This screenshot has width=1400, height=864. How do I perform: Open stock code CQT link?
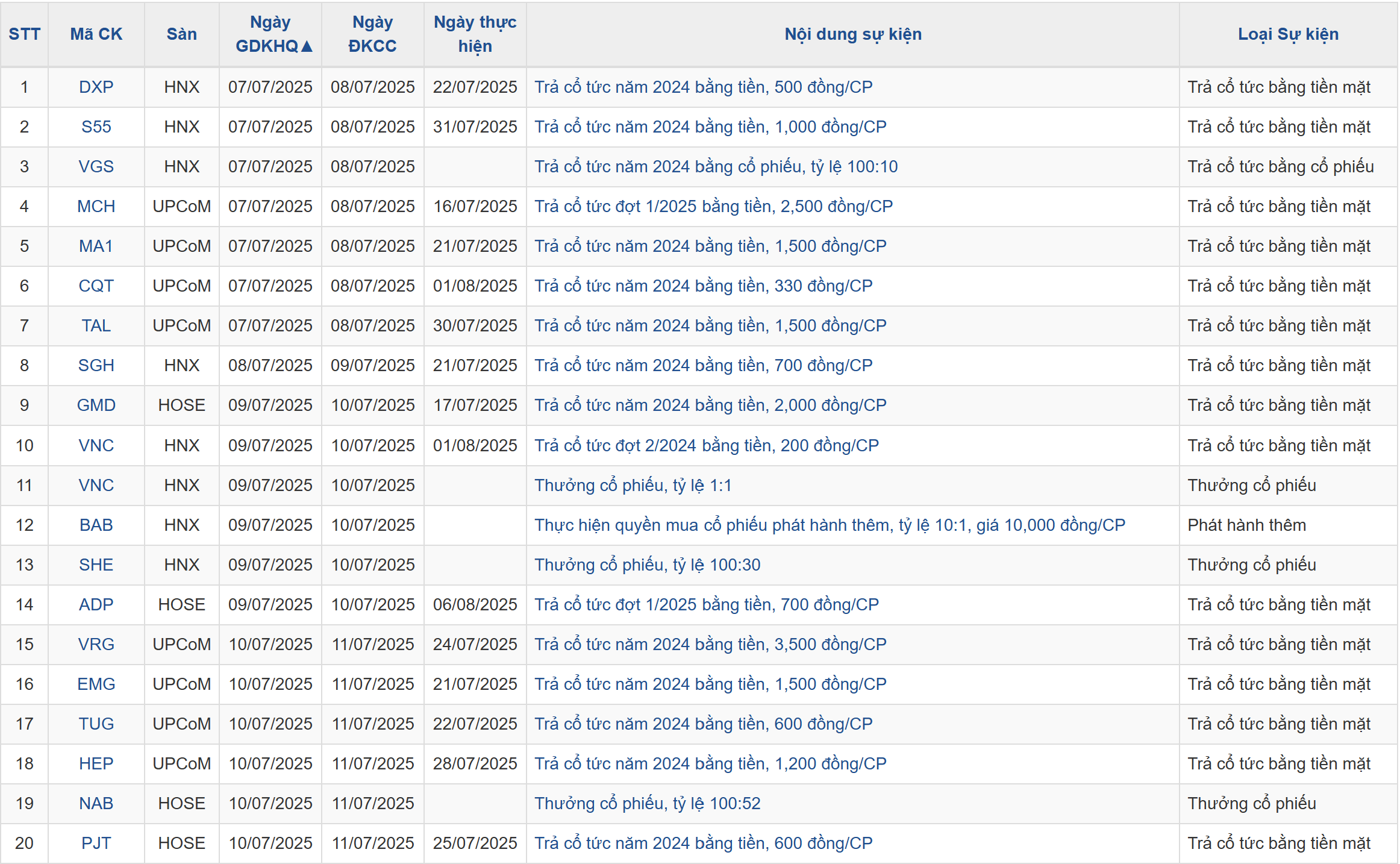(96, 286)
